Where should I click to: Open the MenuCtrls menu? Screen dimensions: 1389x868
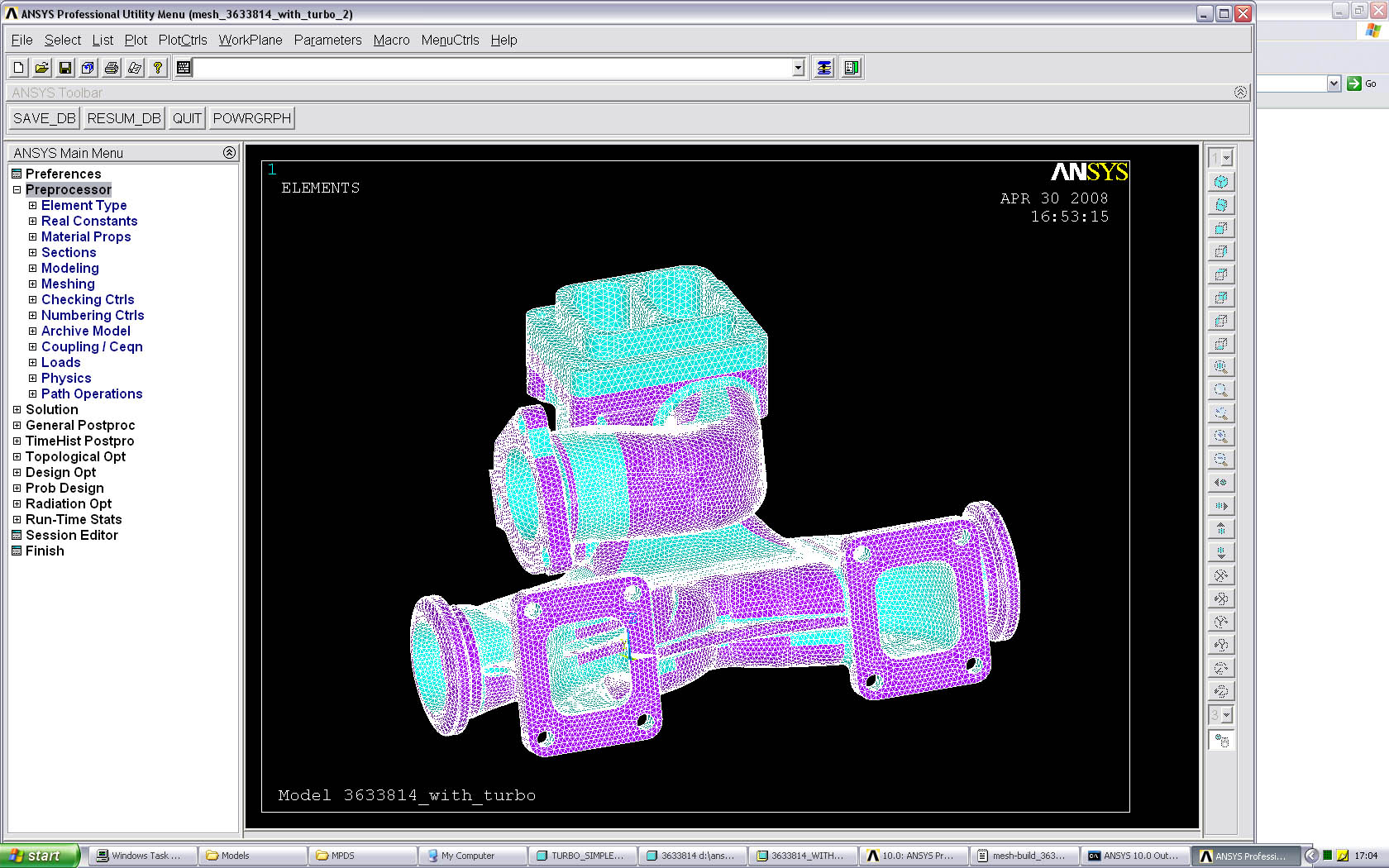pyautogui.click(x=450, y=40)
